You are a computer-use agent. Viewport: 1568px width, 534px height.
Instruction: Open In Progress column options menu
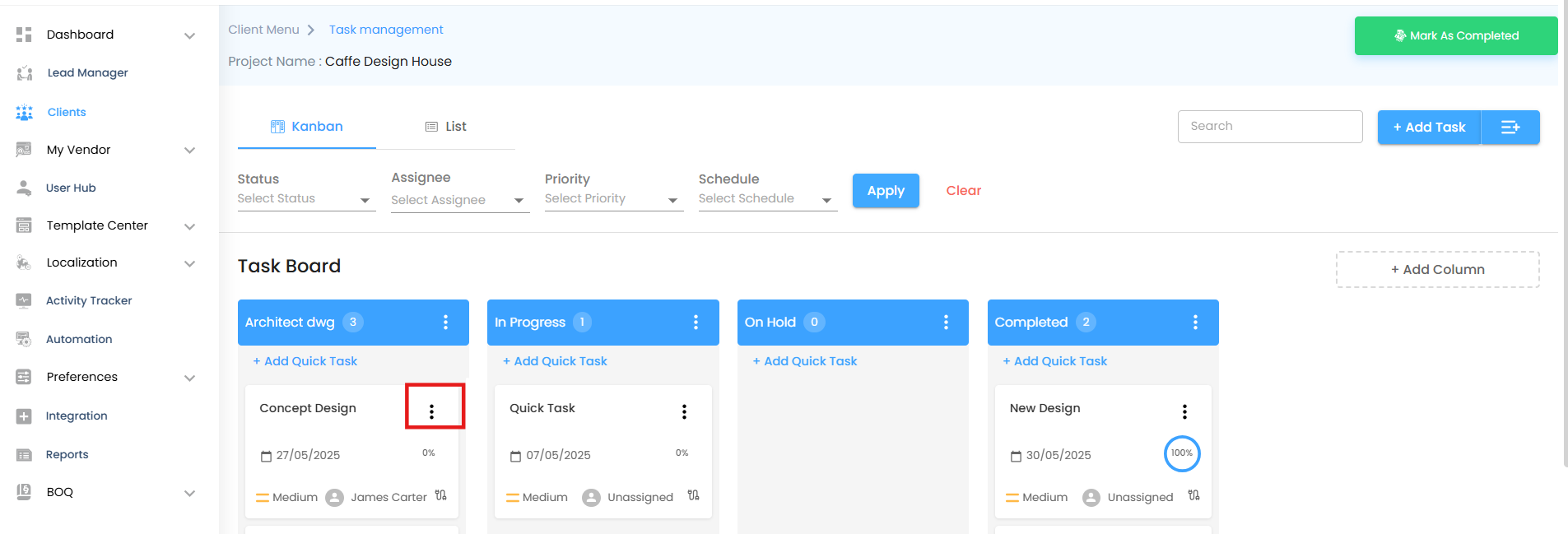click(696, 323)
